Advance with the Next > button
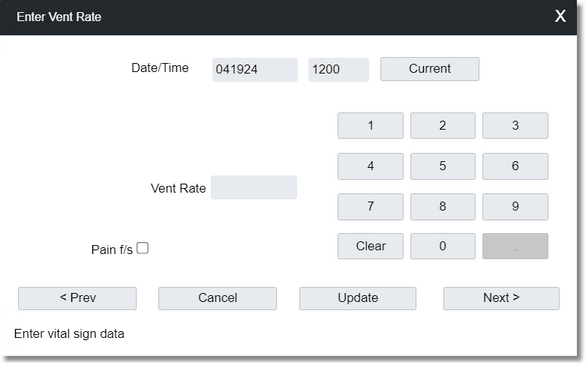586x365 pixels. [501, 298]
